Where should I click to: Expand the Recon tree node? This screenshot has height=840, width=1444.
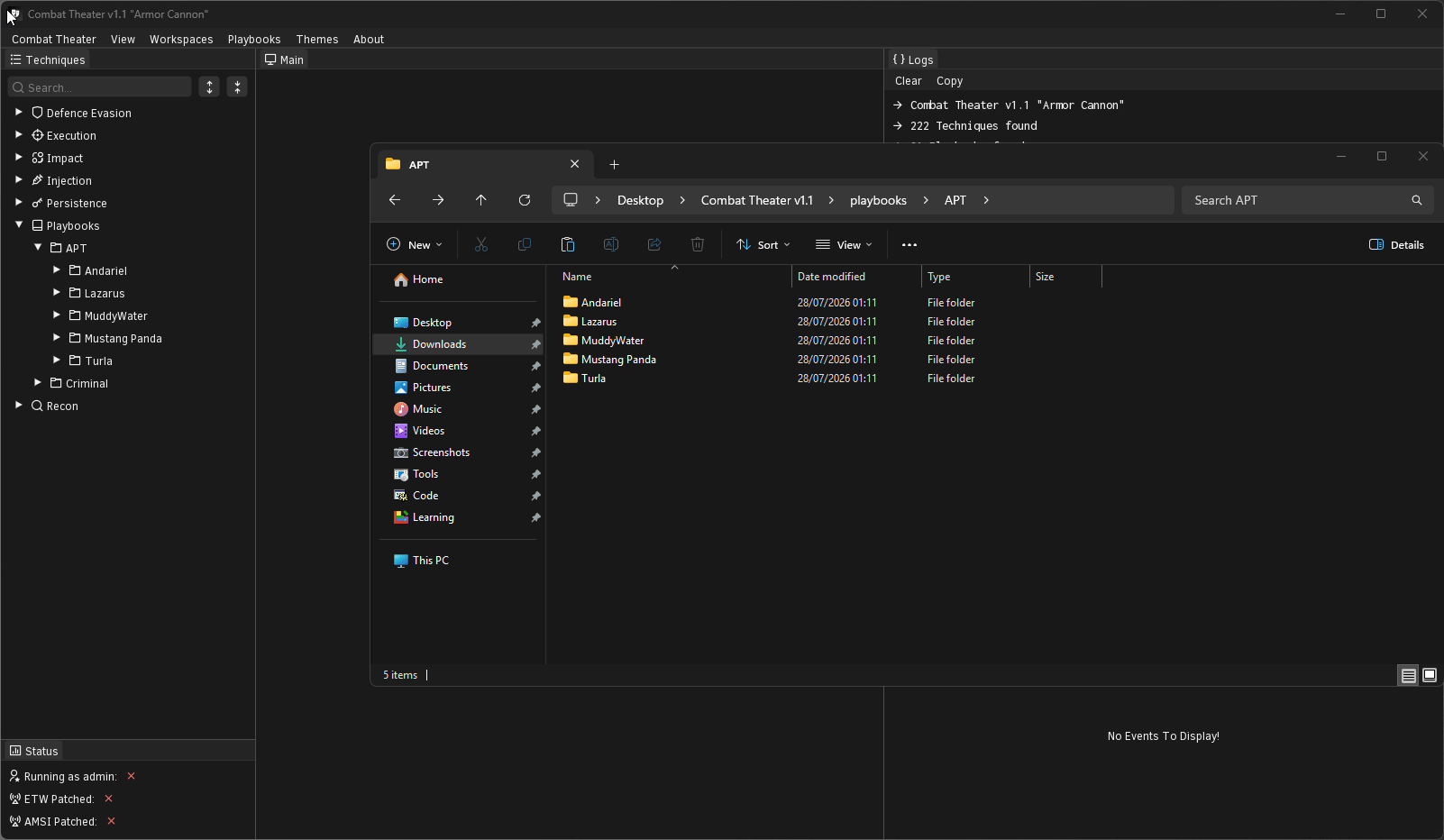(19, 405)
